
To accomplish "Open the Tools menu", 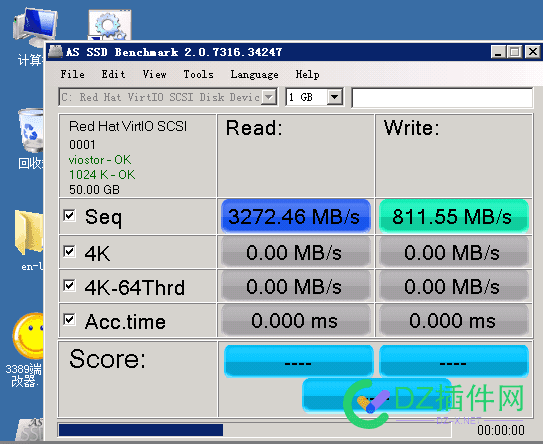I will [198, 74].
